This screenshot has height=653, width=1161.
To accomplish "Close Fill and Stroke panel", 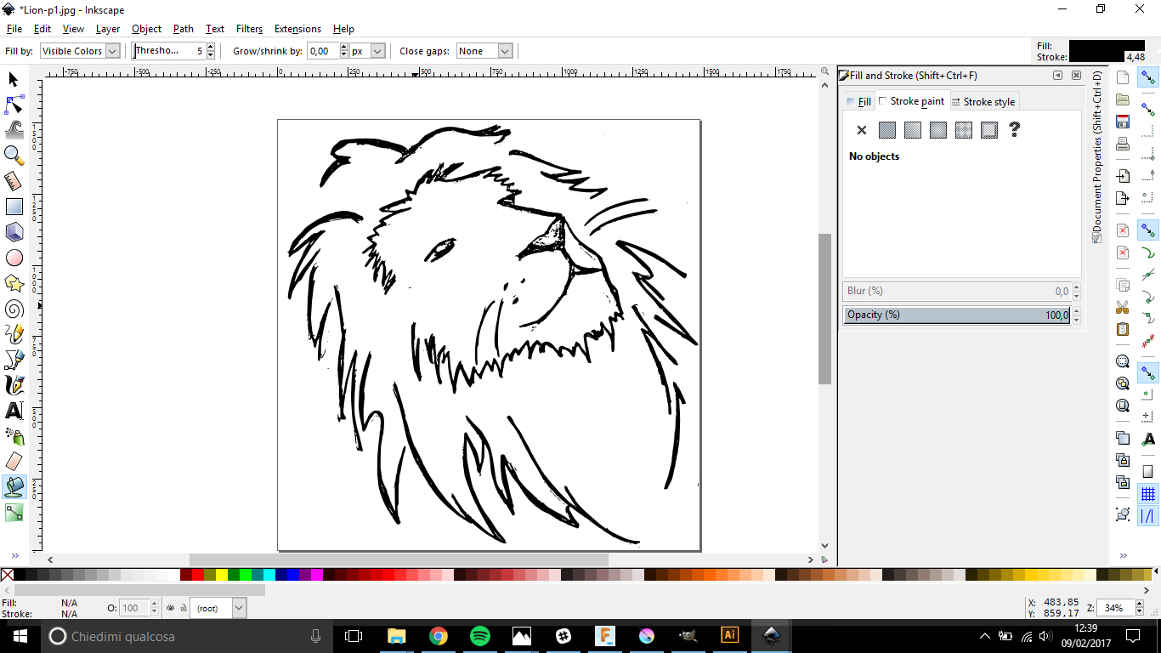I will [x=1076, y=76].
